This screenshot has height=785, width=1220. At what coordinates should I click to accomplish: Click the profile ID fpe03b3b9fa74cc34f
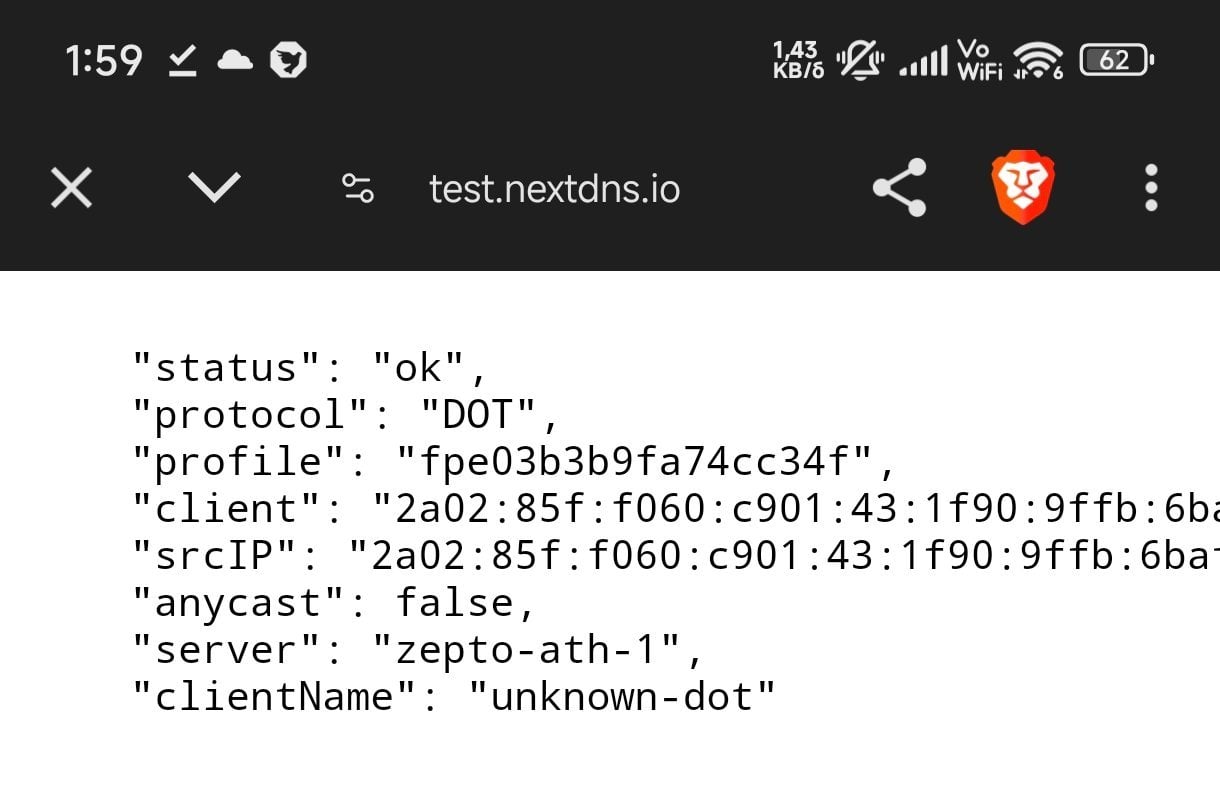635,462
